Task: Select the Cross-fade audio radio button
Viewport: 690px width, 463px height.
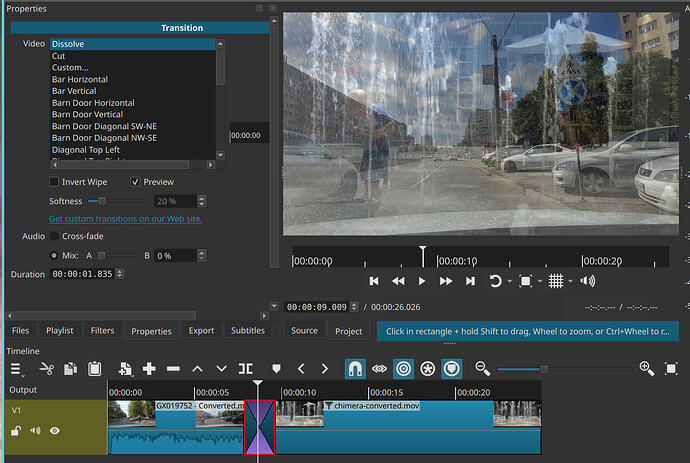Action: point(54,236)
